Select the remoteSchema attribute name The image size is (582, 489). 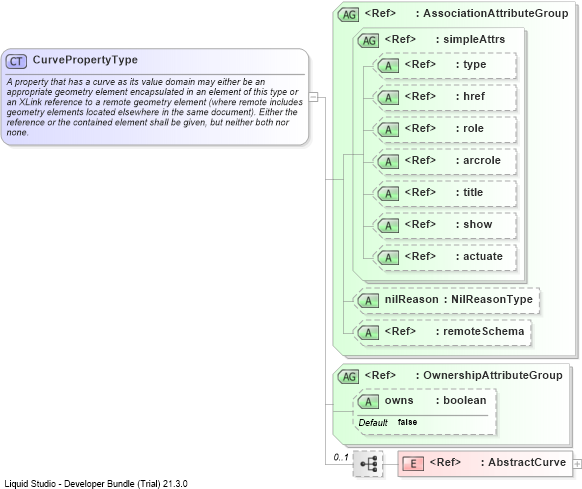click(x=484, y=331)
